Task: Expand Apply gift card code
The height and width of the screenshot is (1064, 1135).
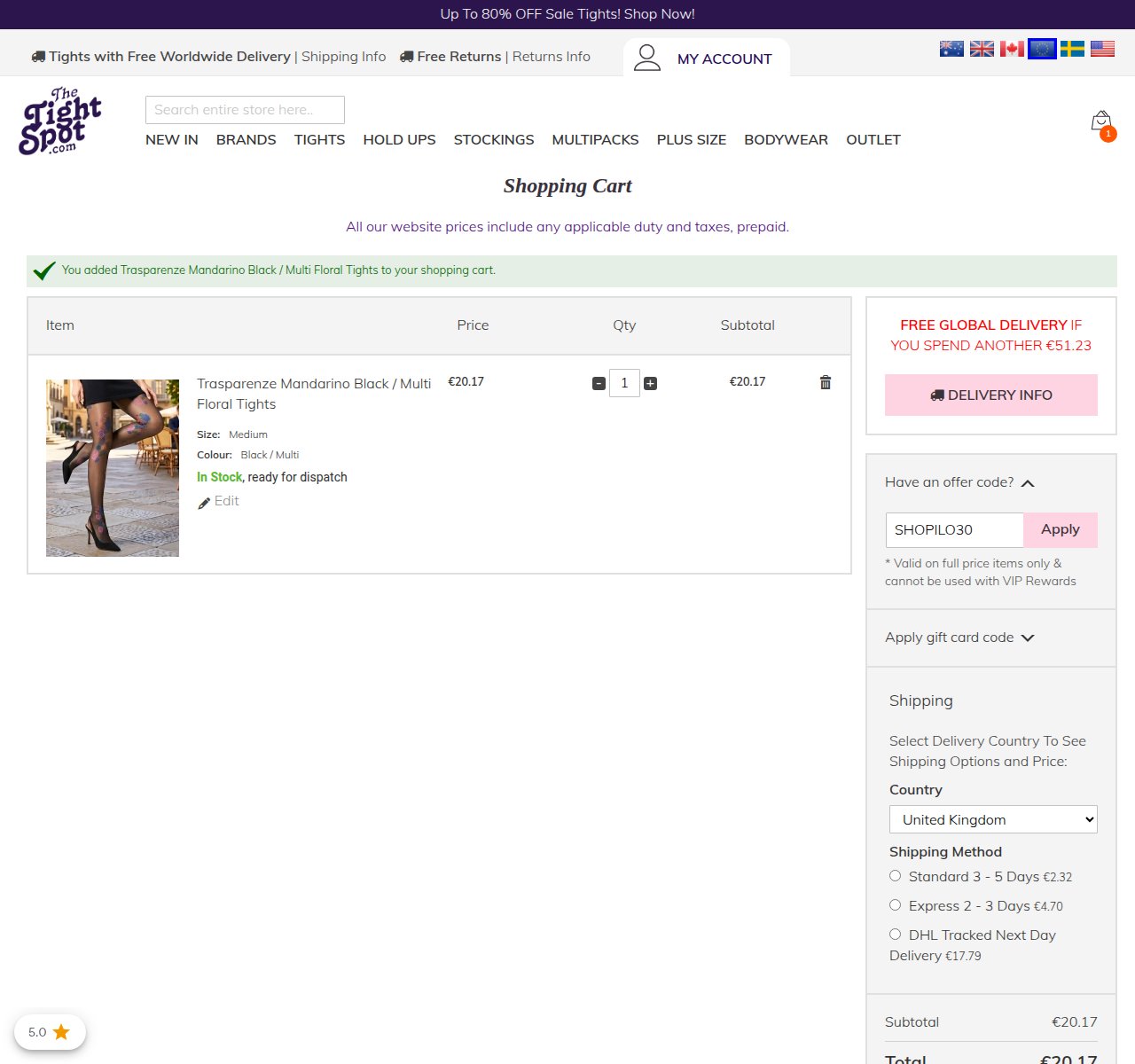Action: point(960,638)
